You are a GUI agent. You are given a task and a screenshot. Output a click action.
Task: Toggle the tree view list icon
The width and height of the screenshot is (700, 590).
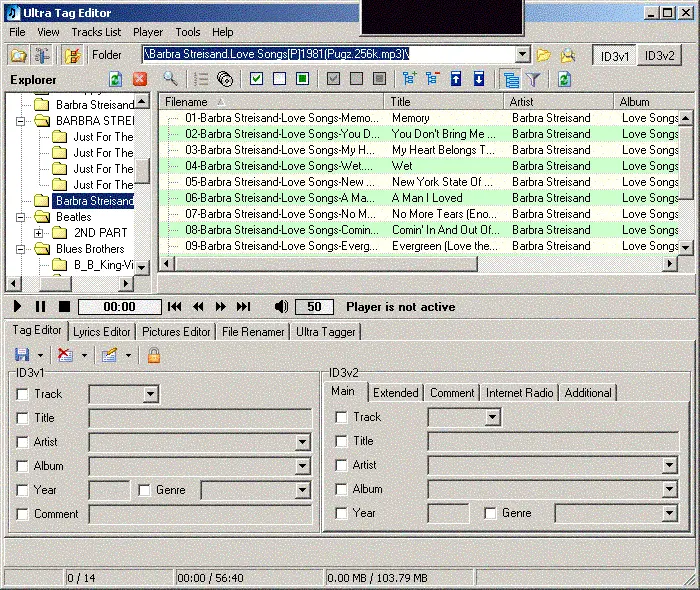pyautogui.click(x=511, y=80)
